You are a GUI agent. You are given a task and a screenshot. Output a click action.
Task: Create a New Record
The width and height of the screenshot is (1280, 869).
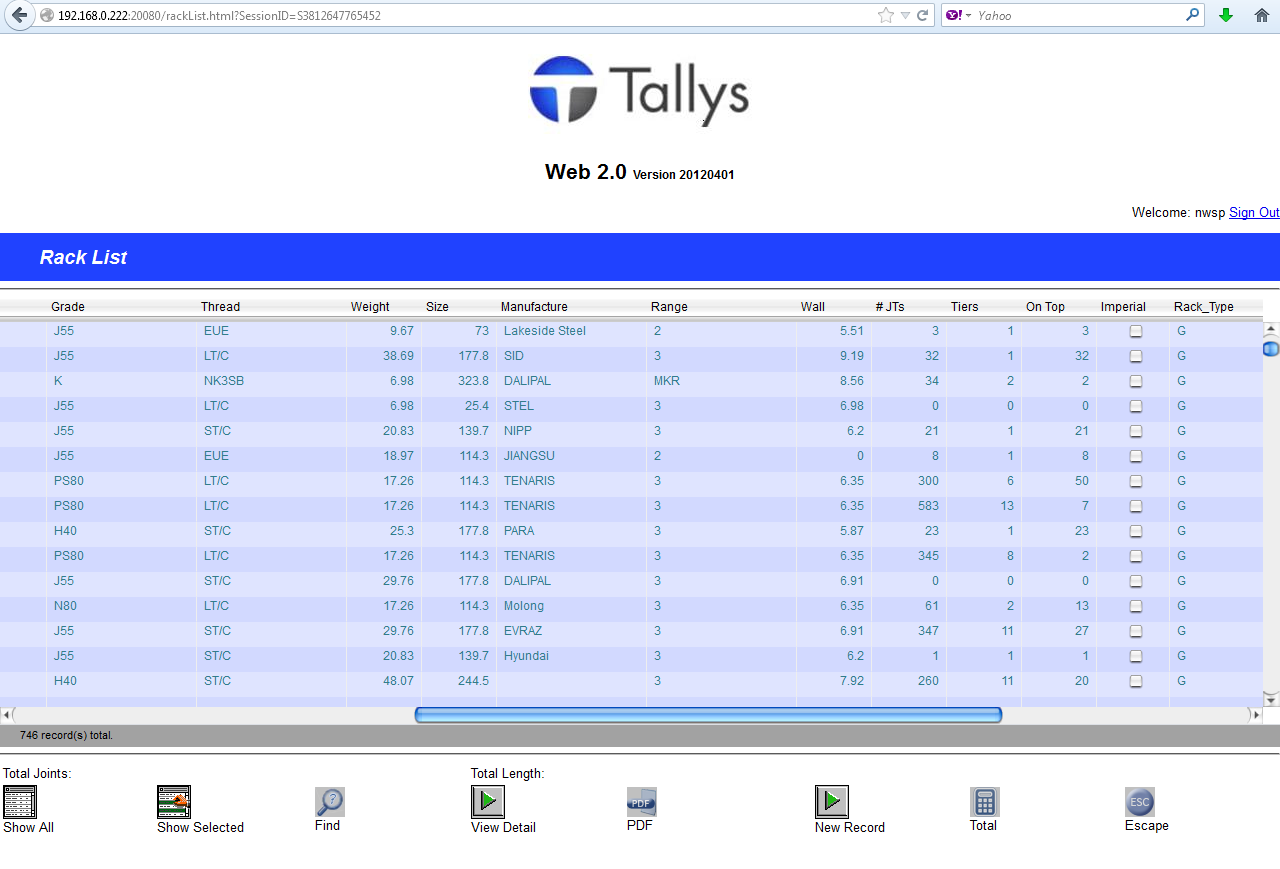pos(829,800)
